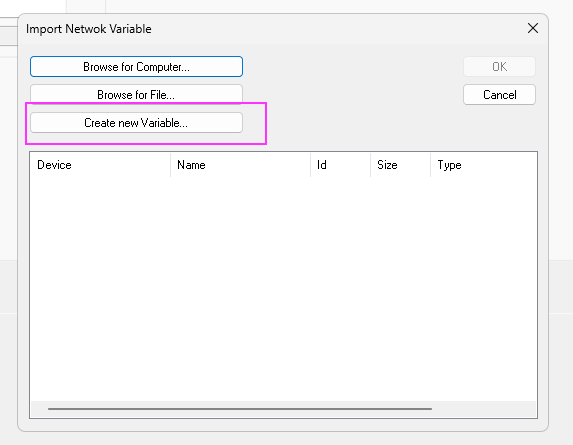This screenshot has width=573, height=445.
Task: Confirm with the OK button
Action: tap(499, 66)
